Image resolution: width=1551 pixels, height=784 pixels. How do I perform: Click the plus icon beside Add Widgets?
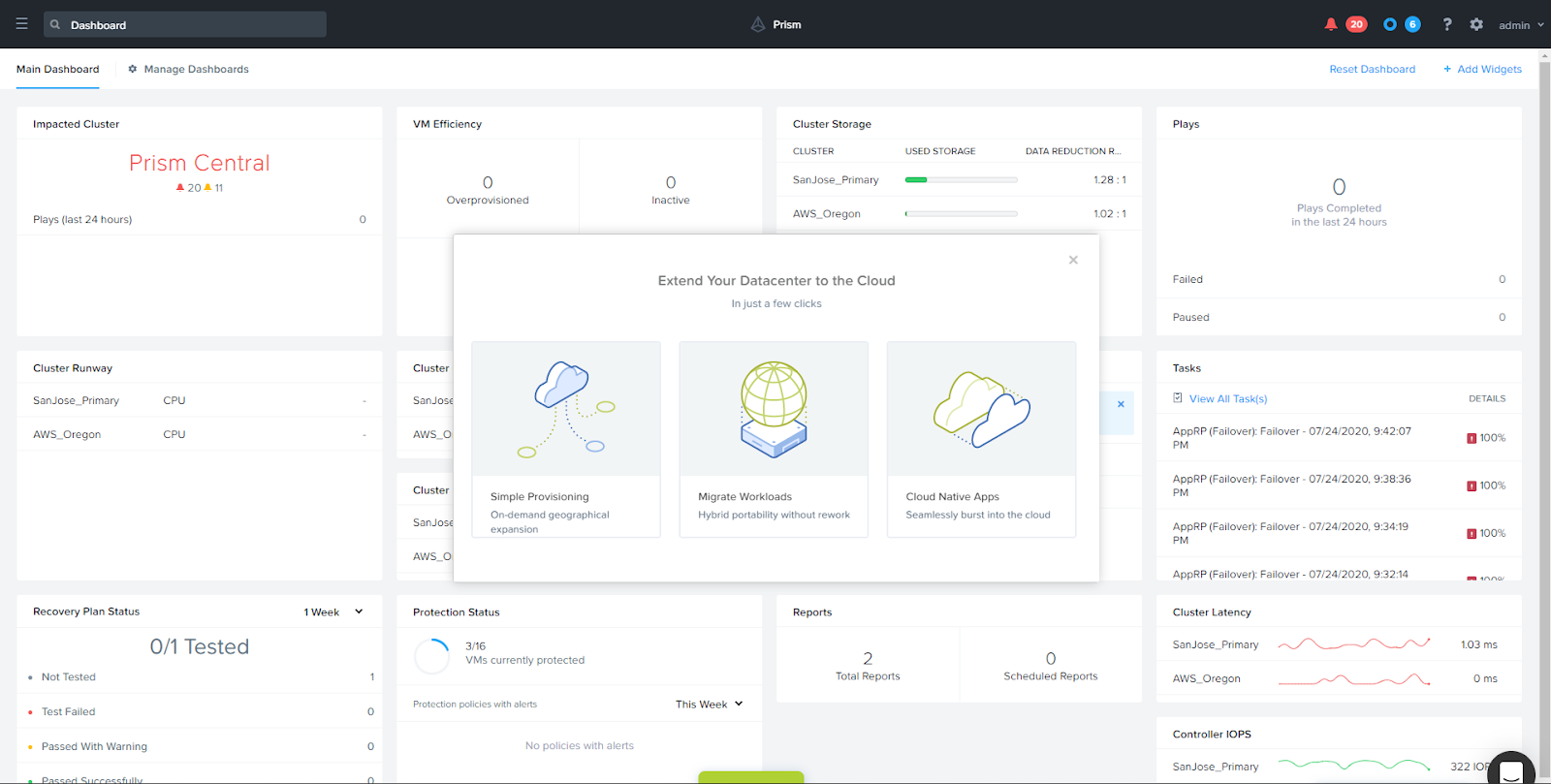tap(1447, 69)
